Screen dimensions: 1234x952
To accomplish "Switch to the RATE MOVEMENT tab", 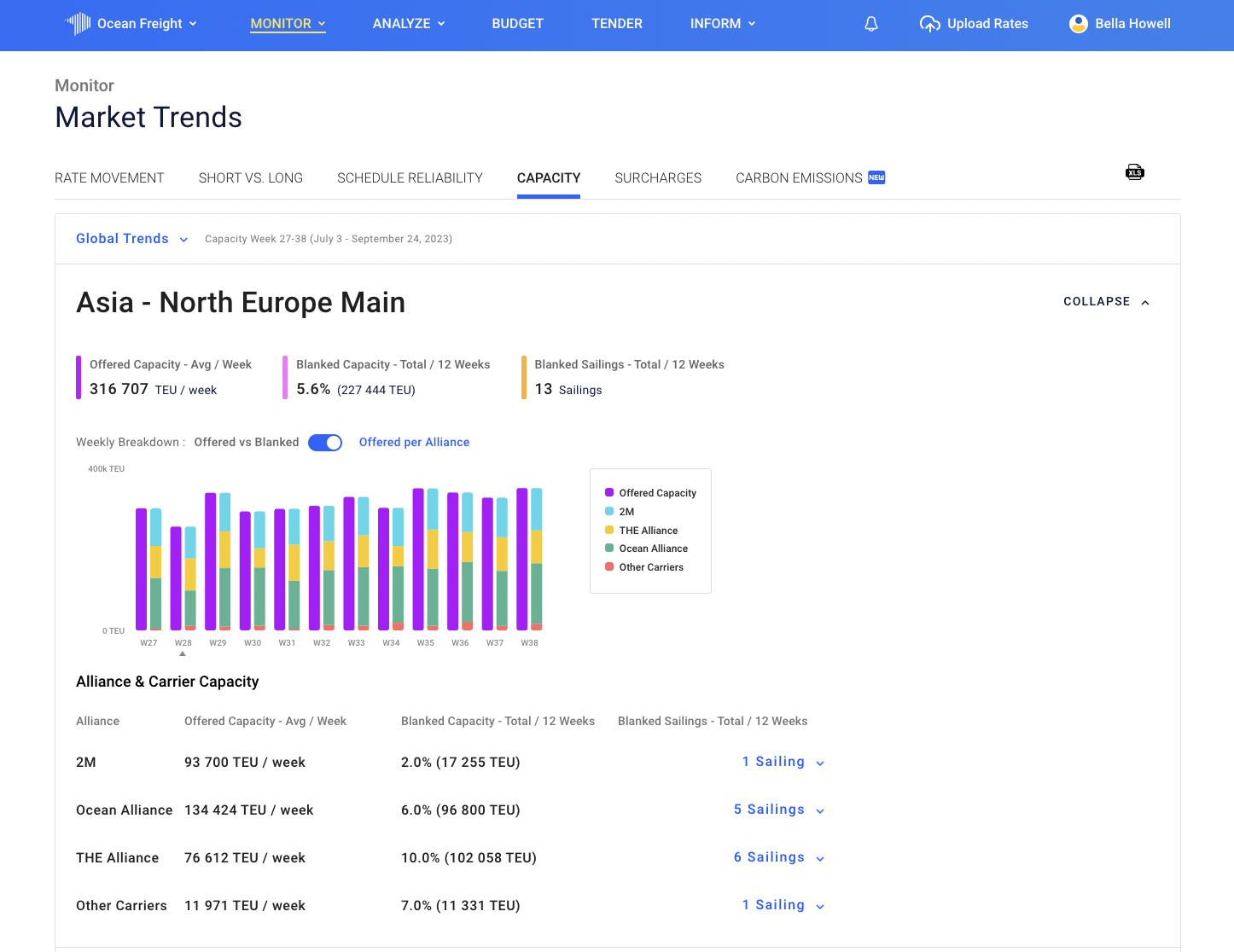I will [109, 177].
